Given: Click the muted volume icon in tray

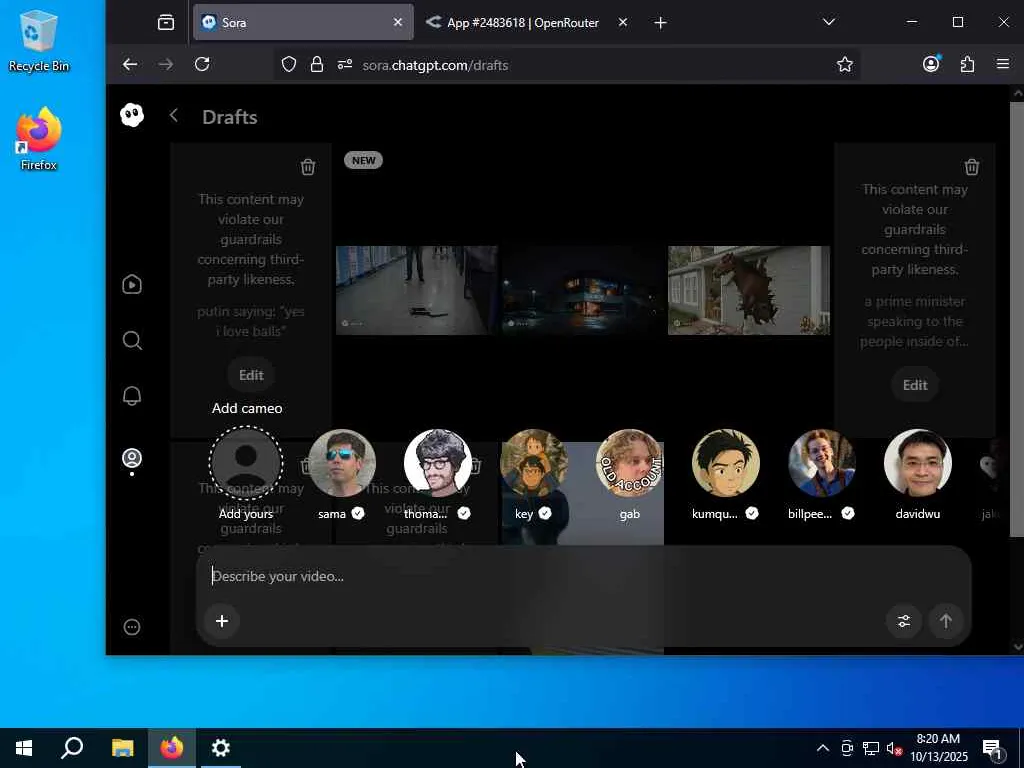Looking at the screenshot, I should tap(894, 748).
